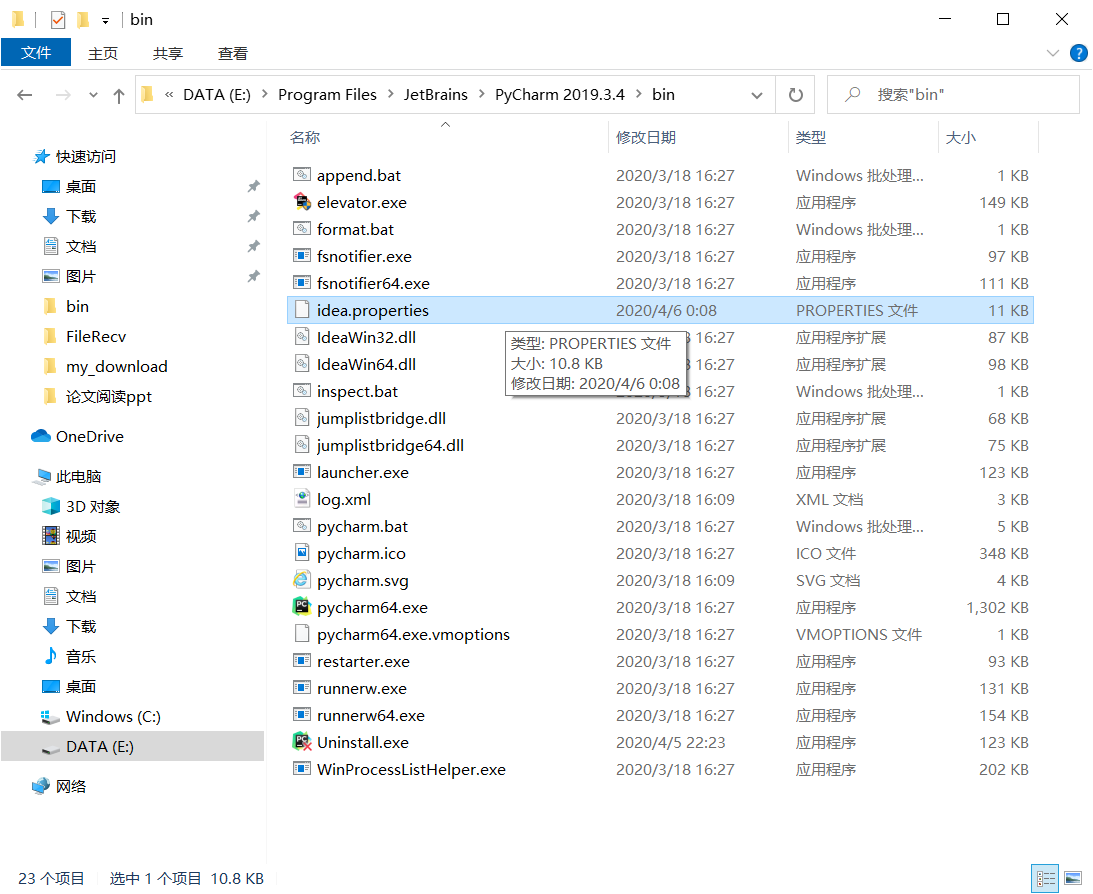
Task: Switch to details view layout
Action: coord(1046,878)
